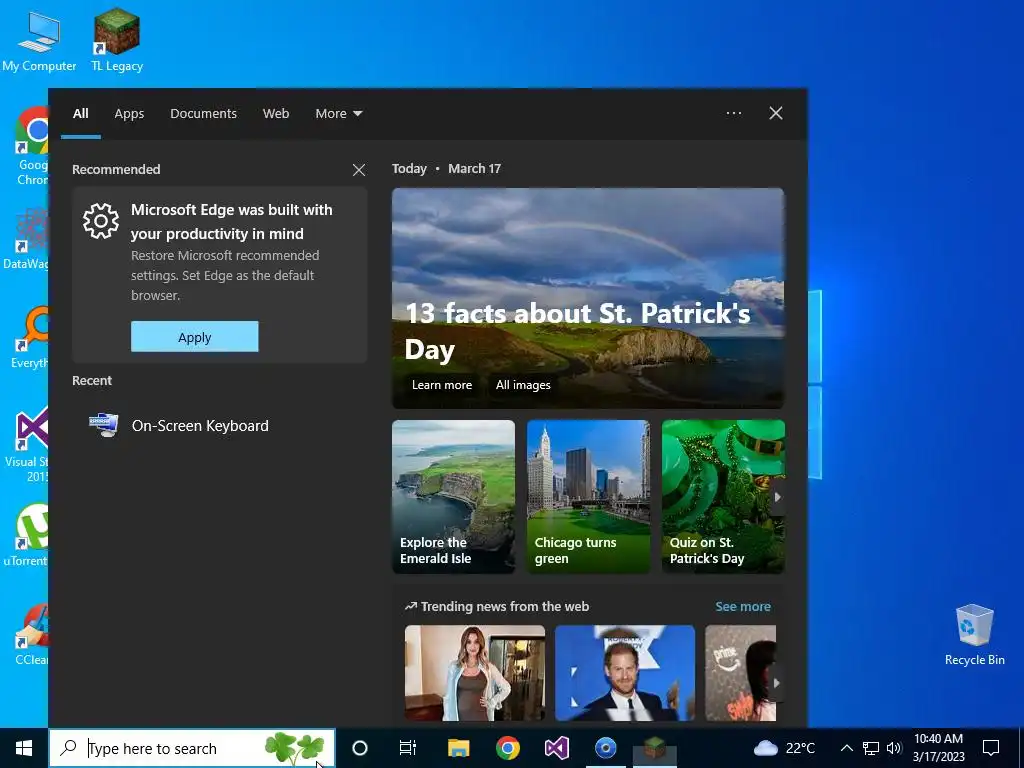
Task: Show hidden system tray icons
Action: point(846,748)
